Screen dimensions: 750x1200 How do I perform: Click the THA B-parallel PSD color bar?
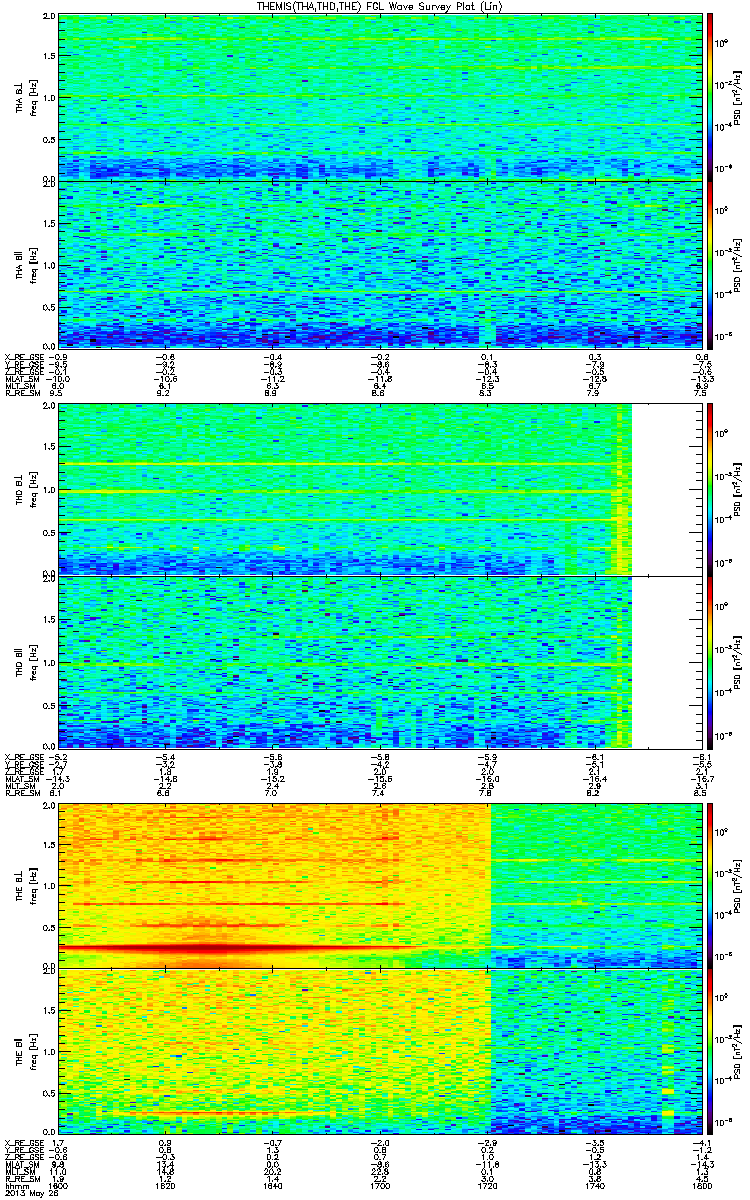click(710, 265)
